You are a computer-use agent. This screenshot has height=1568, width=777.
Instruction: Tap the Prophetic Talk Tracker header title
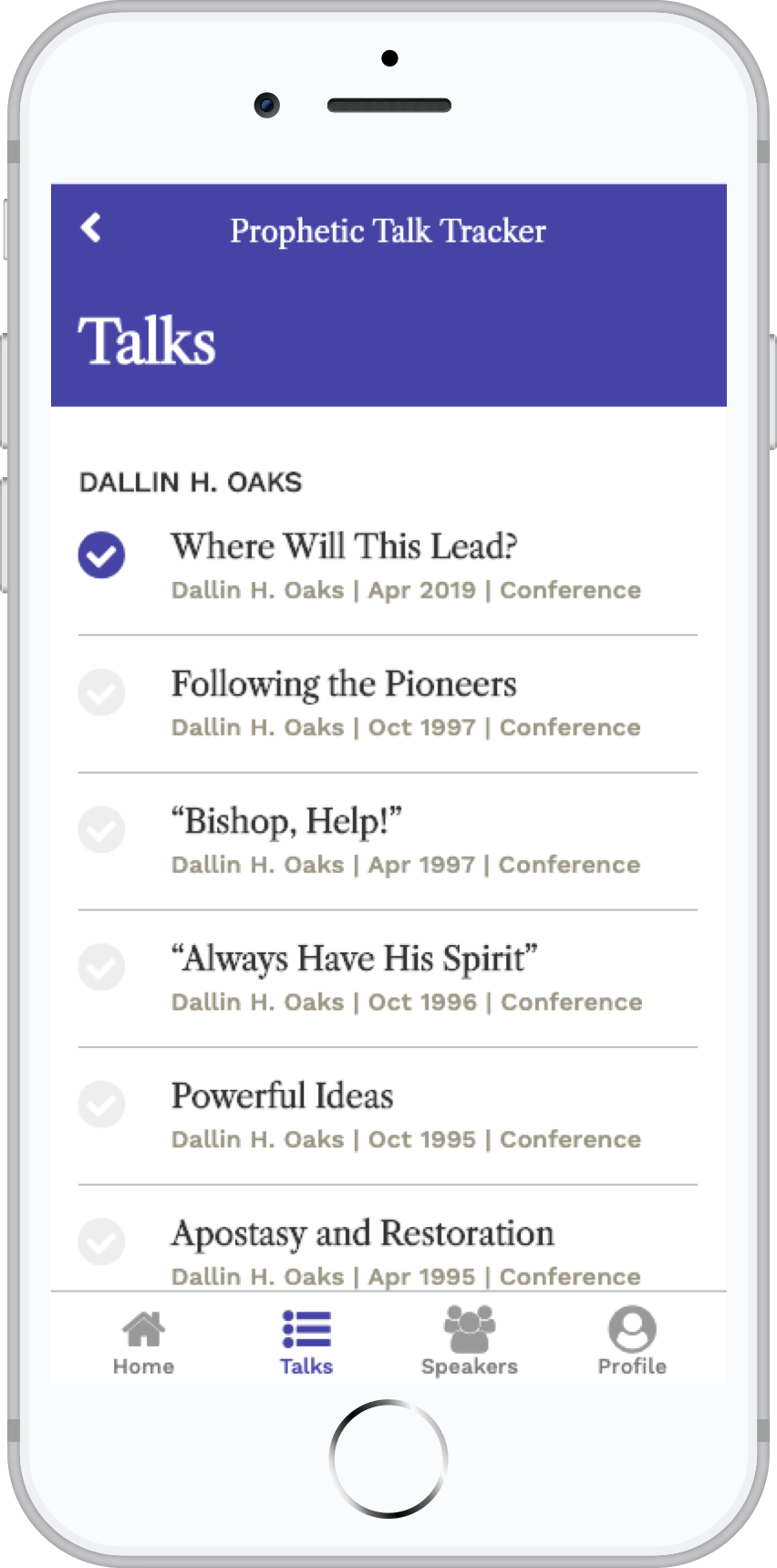coord(388,231)
